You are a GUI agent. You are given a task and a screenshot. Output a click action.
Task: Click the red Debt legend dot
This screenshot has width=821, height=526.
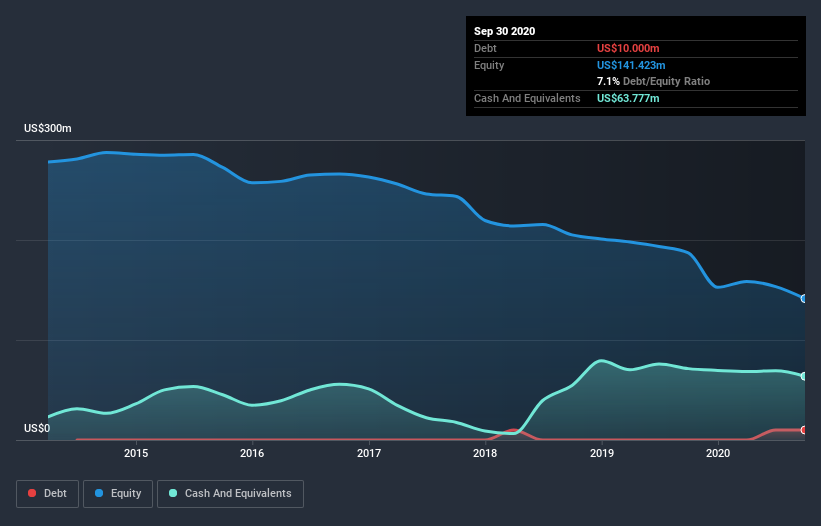[32, 493]
